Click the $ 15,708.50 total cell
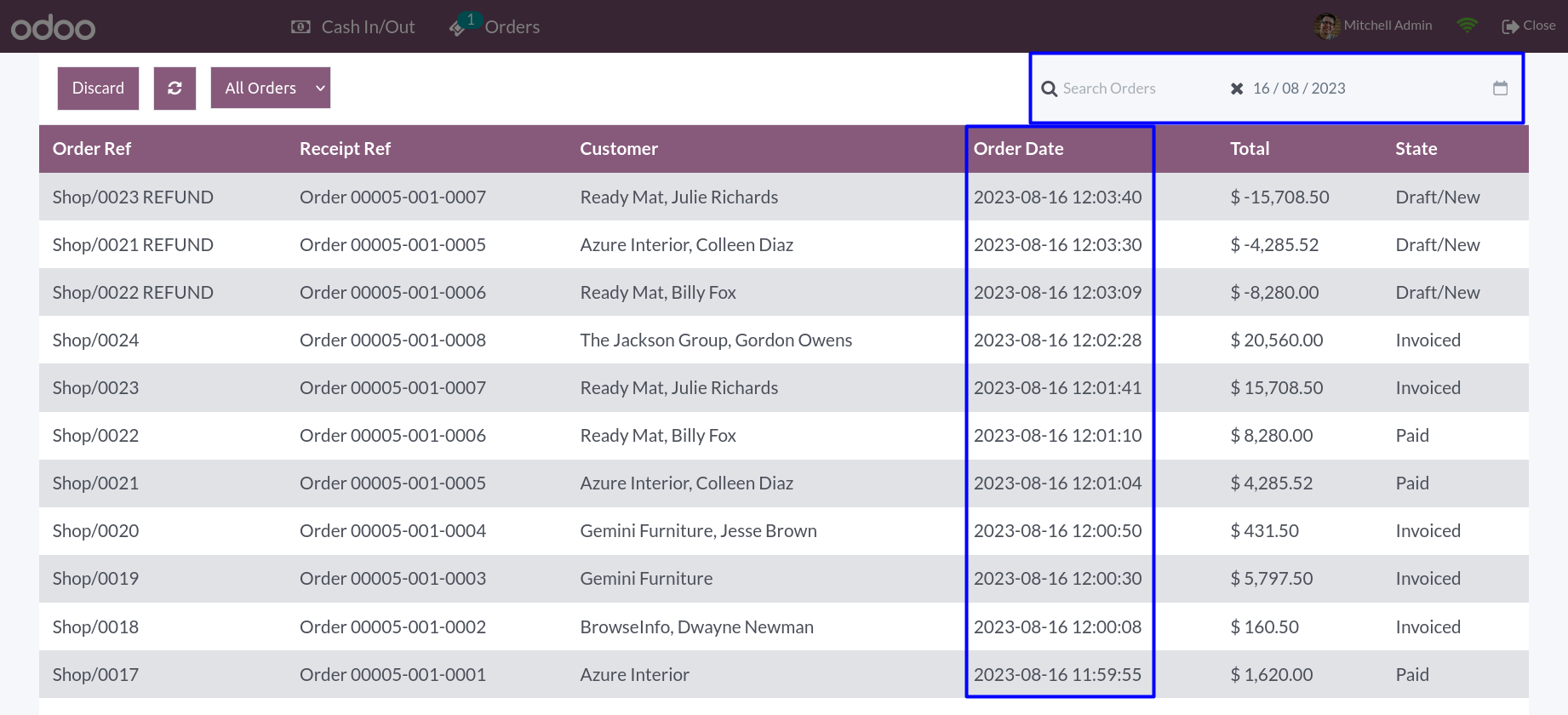 1276,388
